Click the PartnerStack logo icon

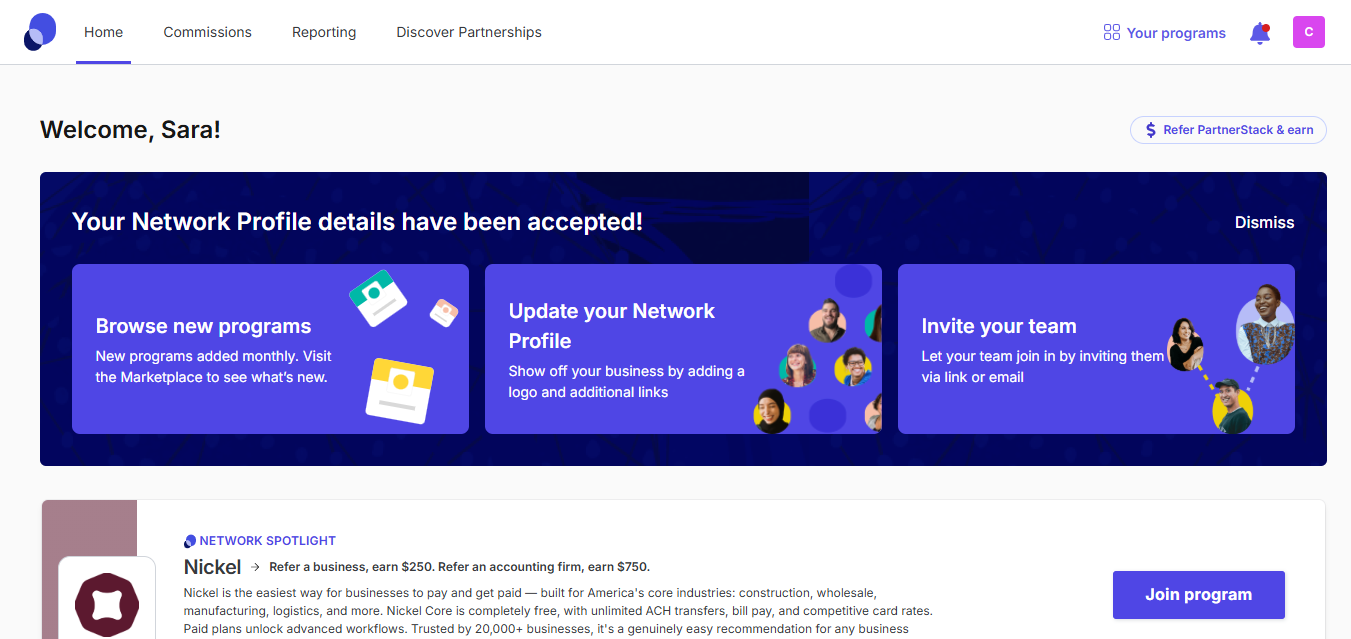click(40, 32)
